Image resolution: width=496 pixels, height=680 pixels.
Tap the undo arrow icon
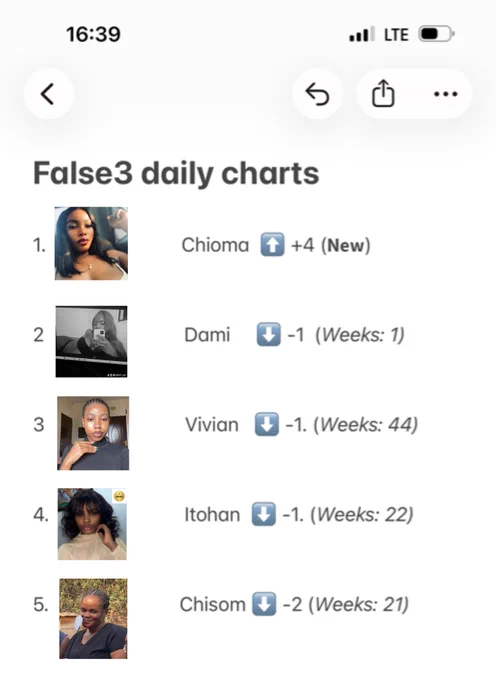click(317, 94)
